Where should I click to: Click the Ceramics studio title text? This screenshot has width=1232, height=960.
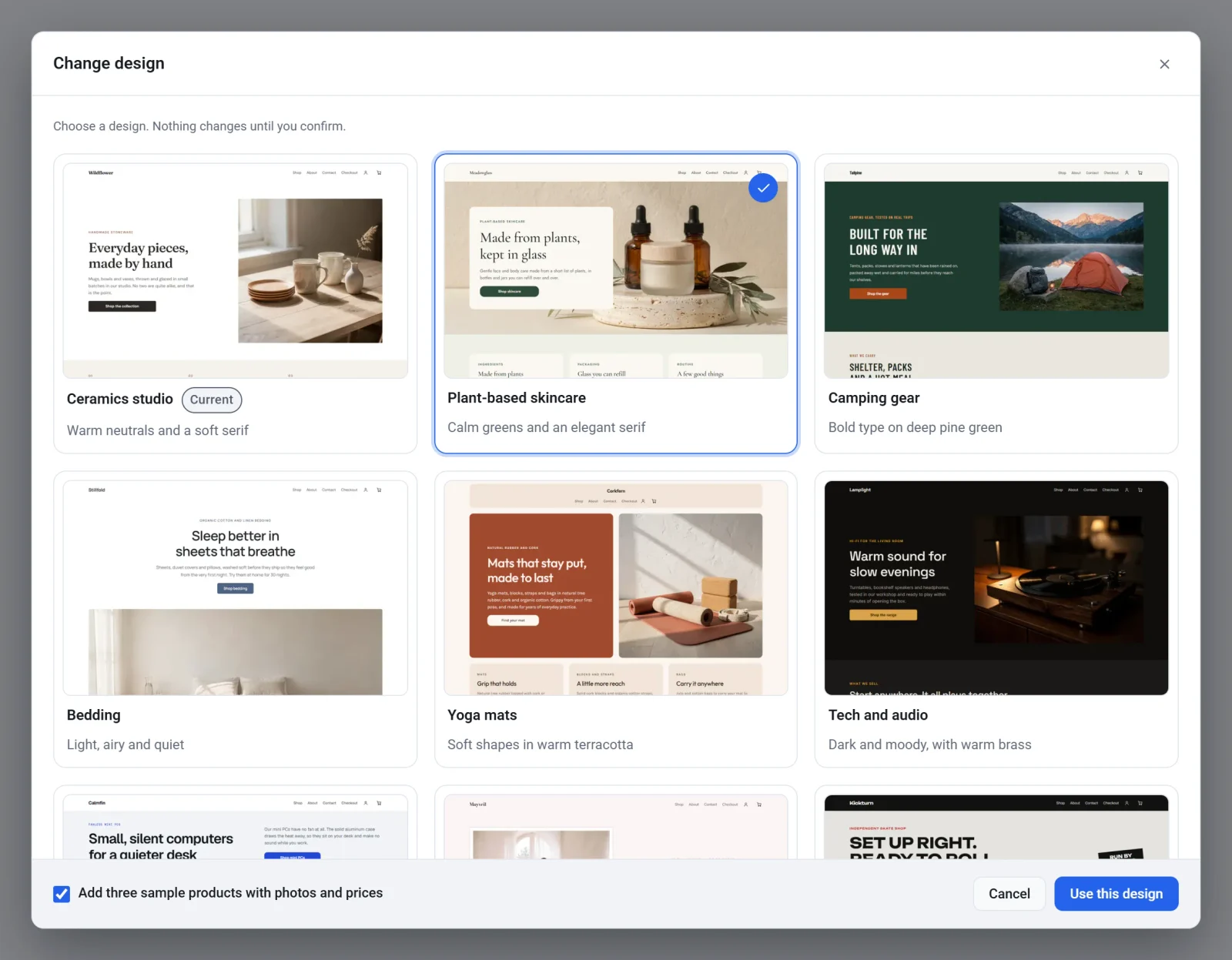pos(120,399)
